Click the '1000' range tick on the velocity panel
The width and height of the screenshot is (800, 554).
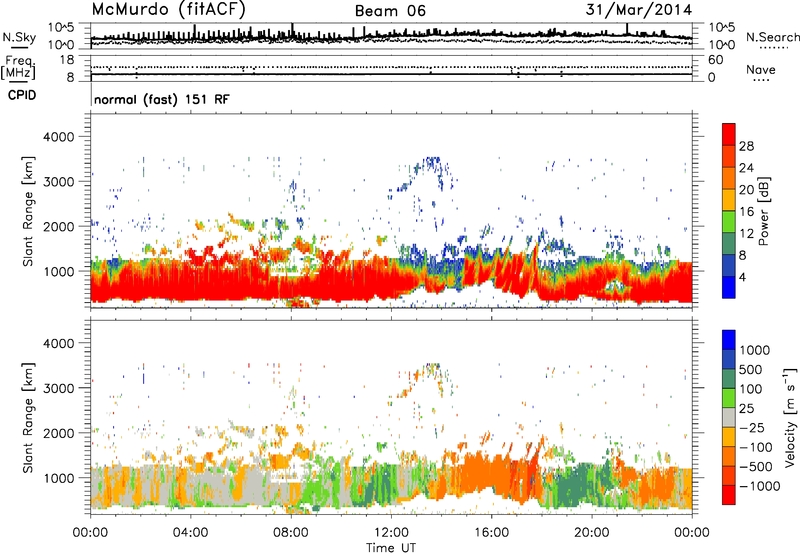(59, 478)
